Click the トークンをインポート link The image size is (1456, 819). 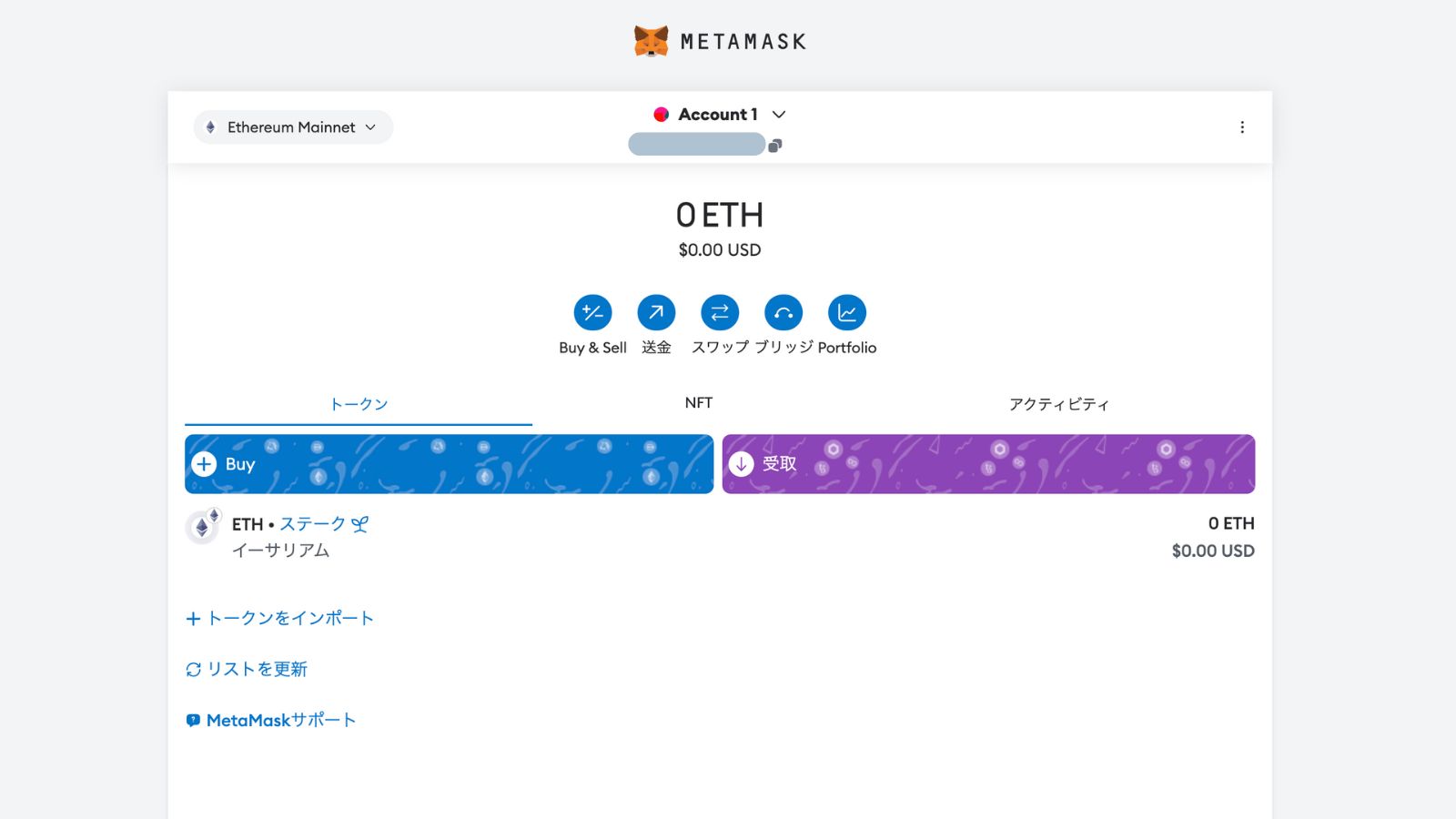pyautogui.click(x=290, y=619)
